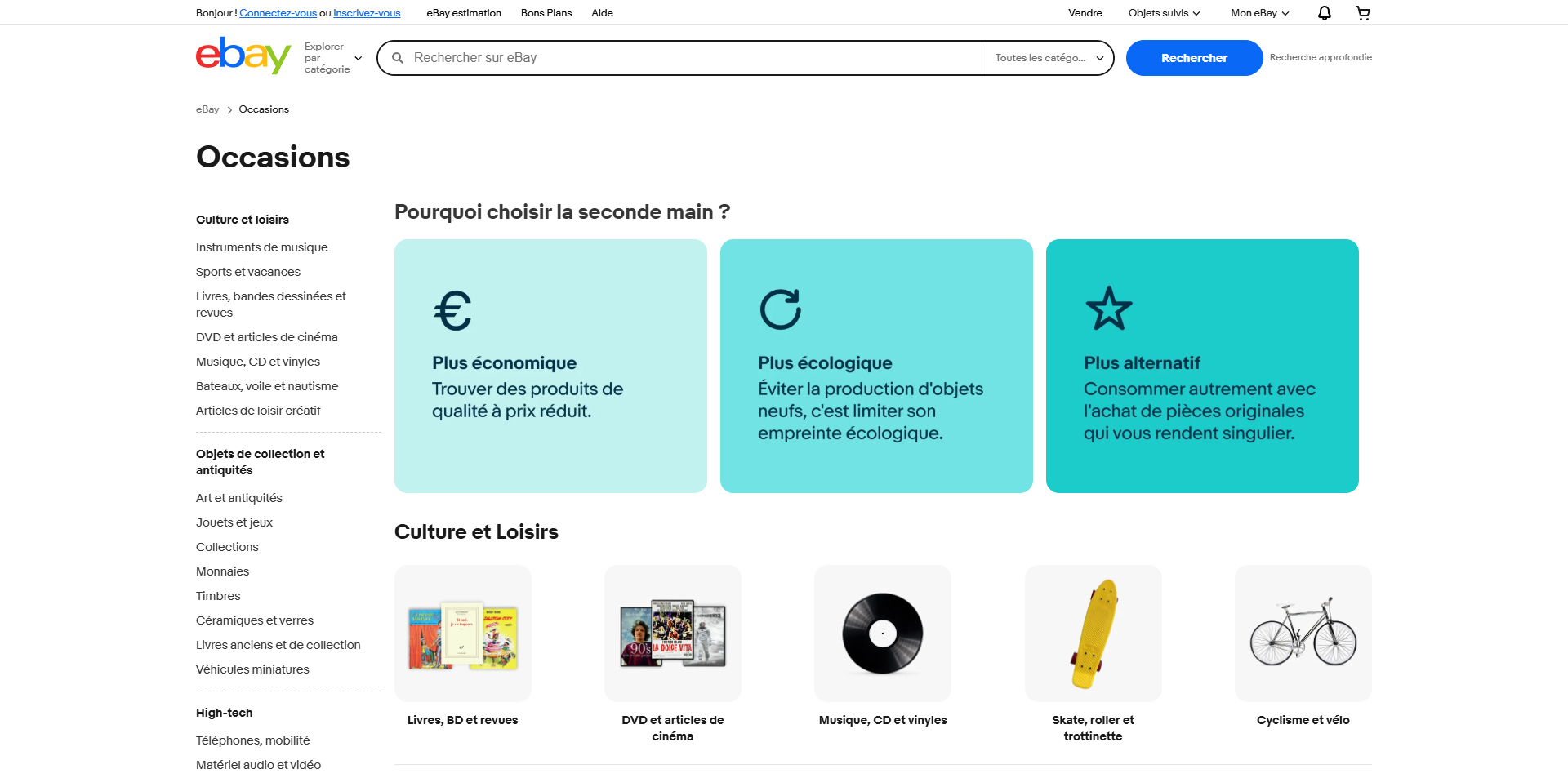Screen dimensions: 1568x778
Task: Open Bons Plans menu item
Action: point(546,13)
